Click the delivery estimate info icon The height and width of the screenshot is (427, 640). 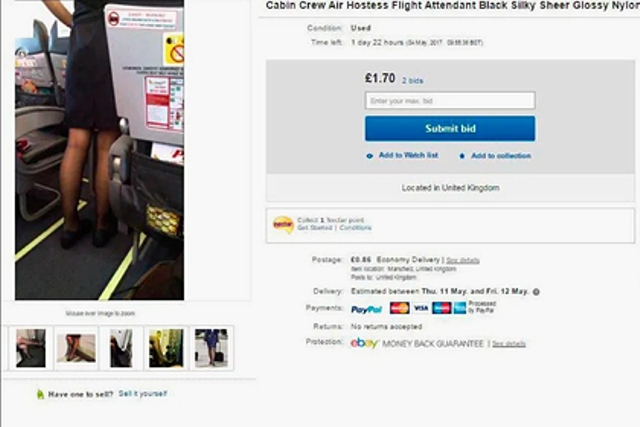click(x=536, y=292)
